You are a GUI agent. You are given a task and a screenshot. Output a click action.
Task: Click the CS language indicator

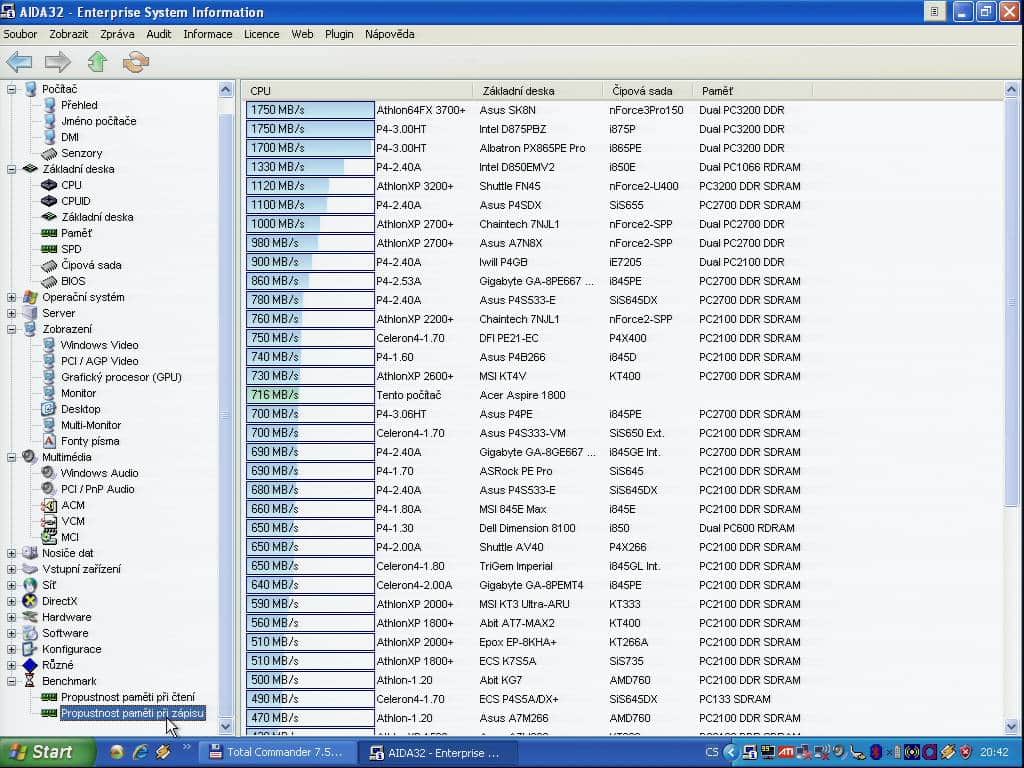[712, 752]
